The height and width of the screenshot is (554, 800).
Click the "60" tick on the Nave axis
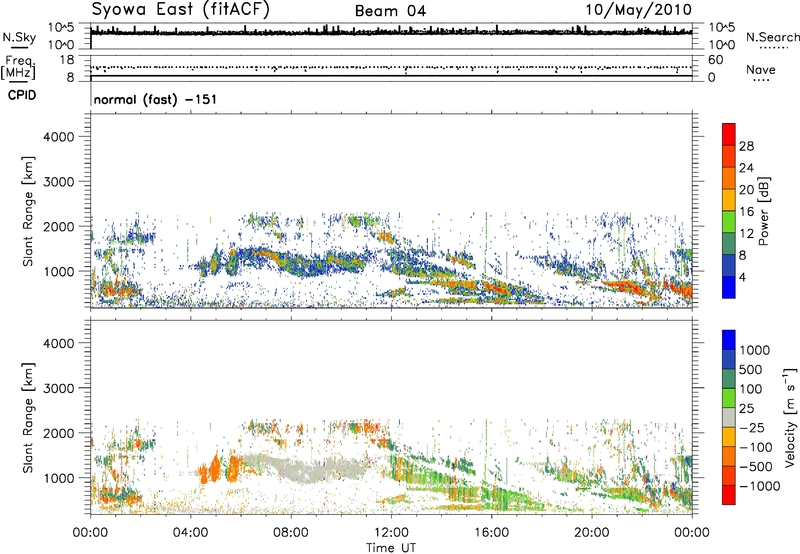715,60
